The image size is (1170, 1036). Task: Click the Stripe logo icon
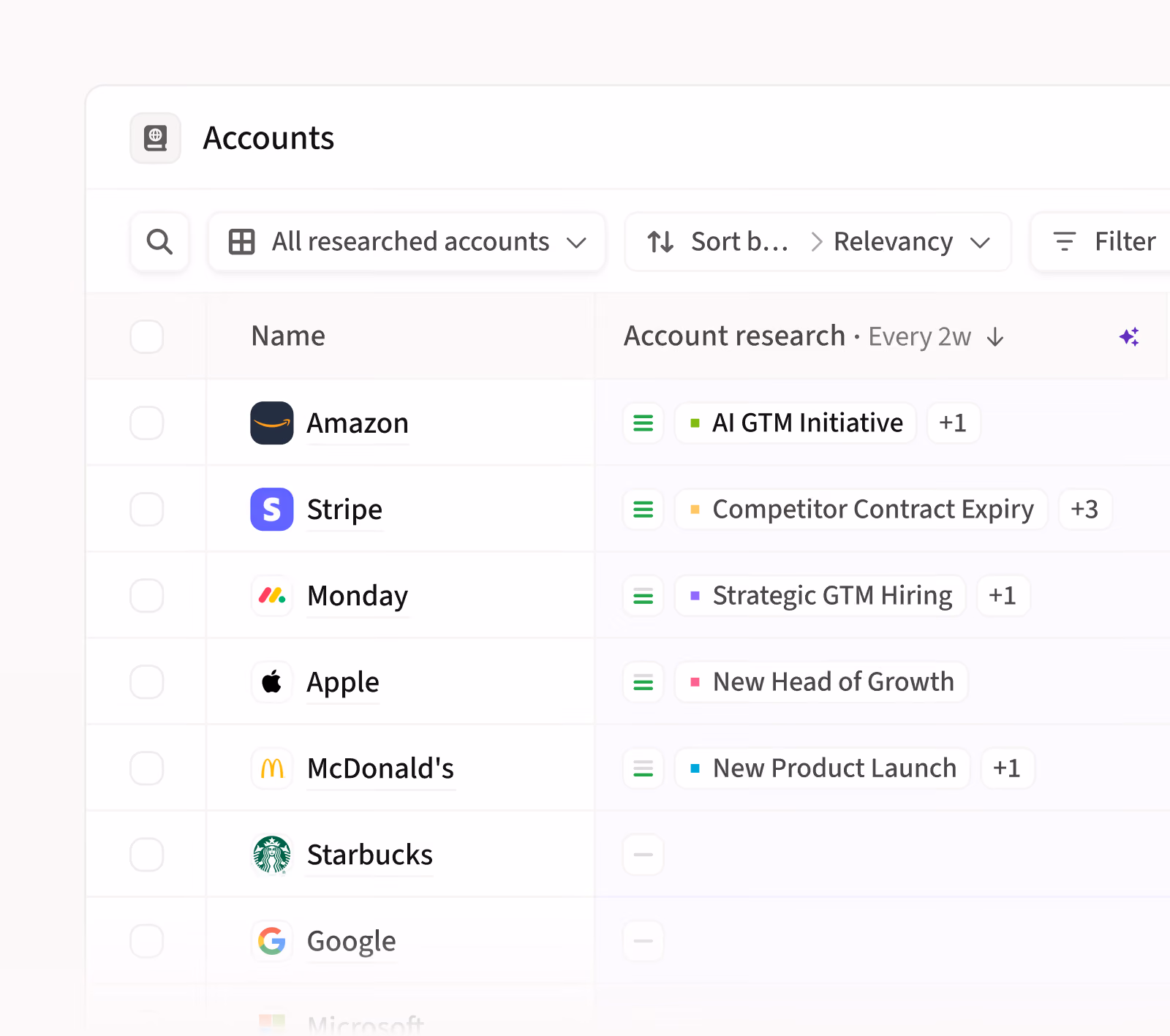[x=272, y=509]
